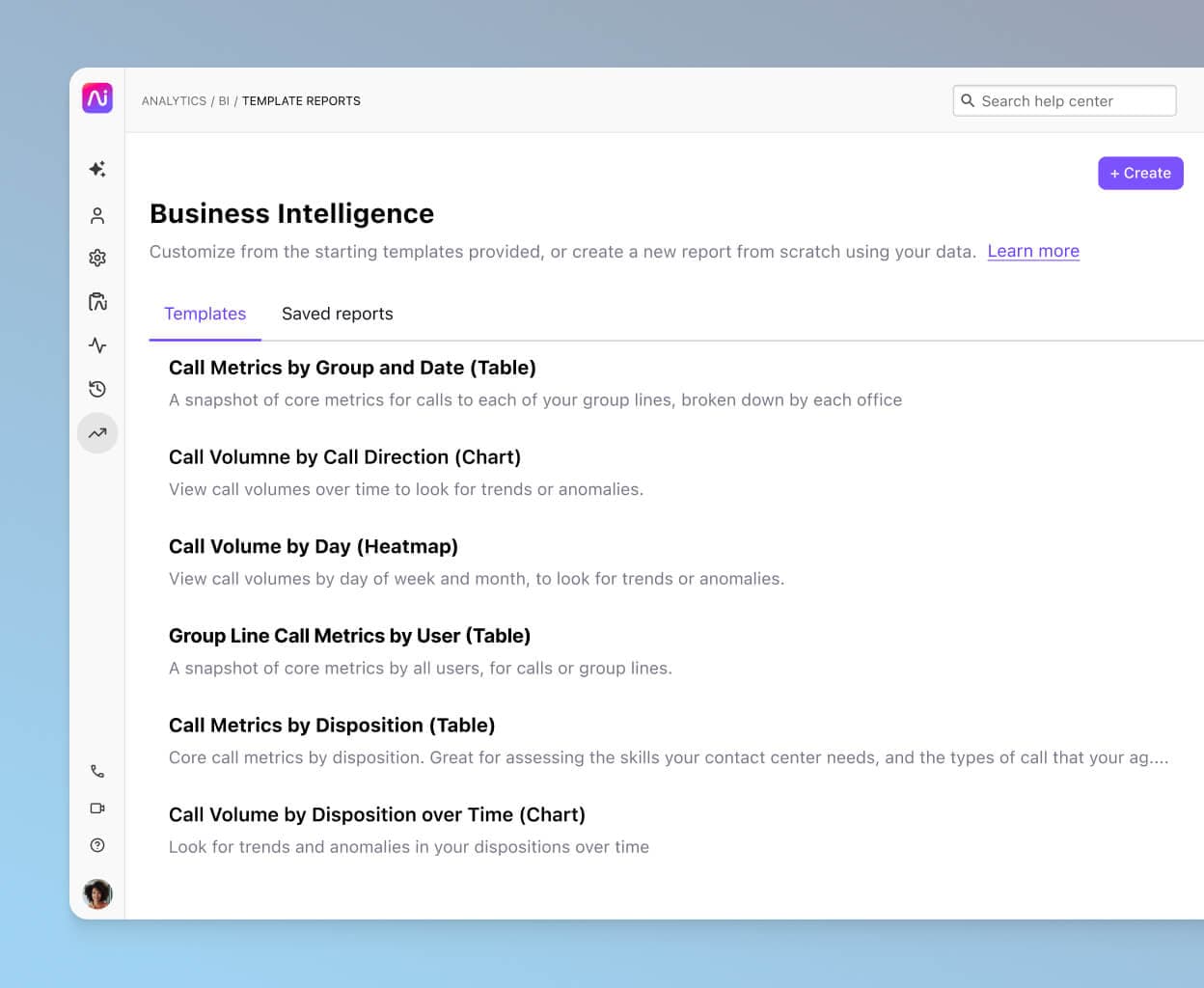Click the activity pulse icon in sidebar
The image size is (1204, 988).
coord(97,344)
